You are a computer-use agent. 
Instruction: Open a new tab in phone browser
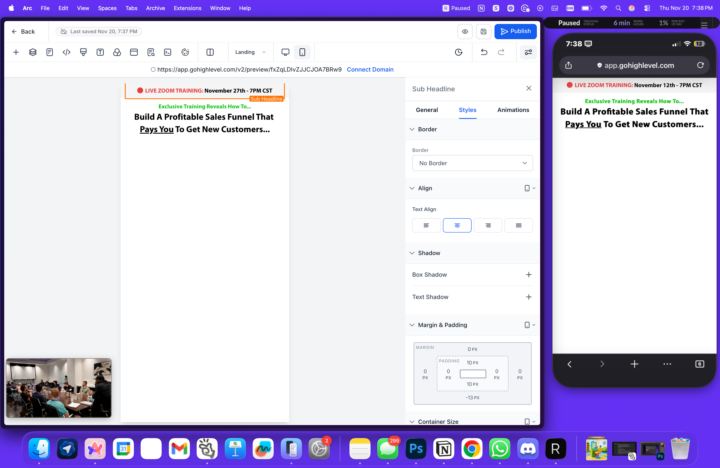tap(635, 364)
